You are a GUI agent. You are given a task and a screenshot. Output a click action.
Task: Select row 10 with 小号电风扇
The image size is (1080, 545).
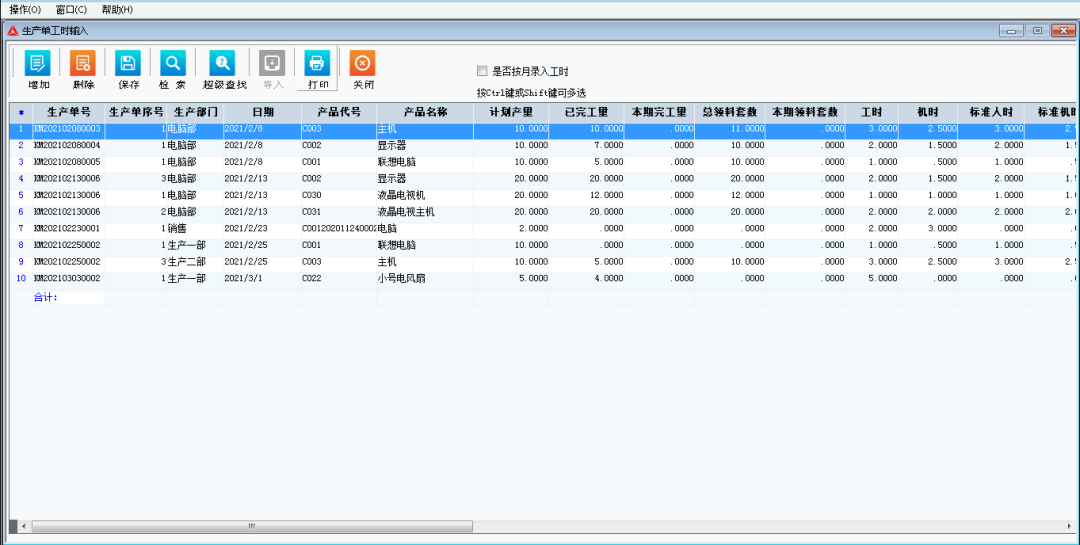coord(424,278)
